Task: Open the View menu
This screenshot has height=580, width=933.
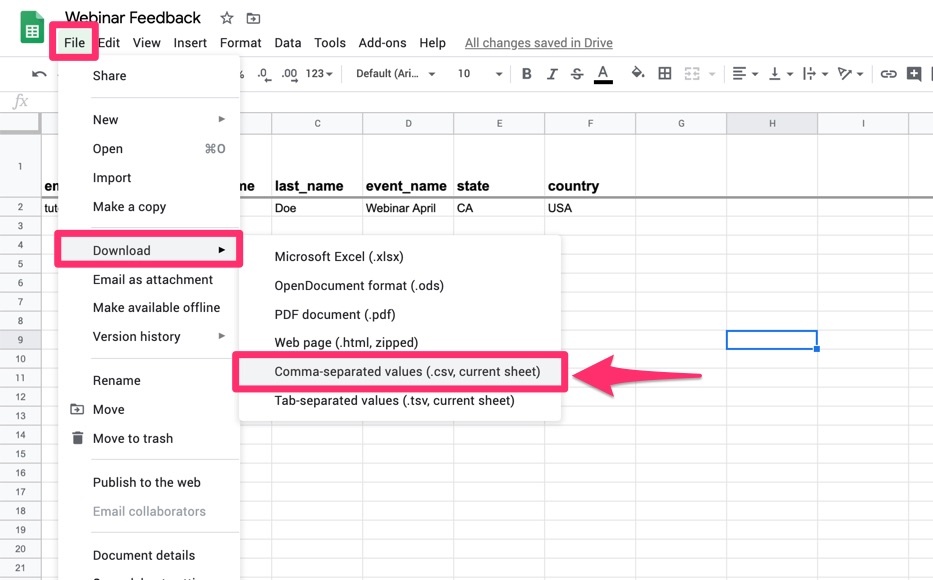Action: pyautogui.click(x=146, y=43)
